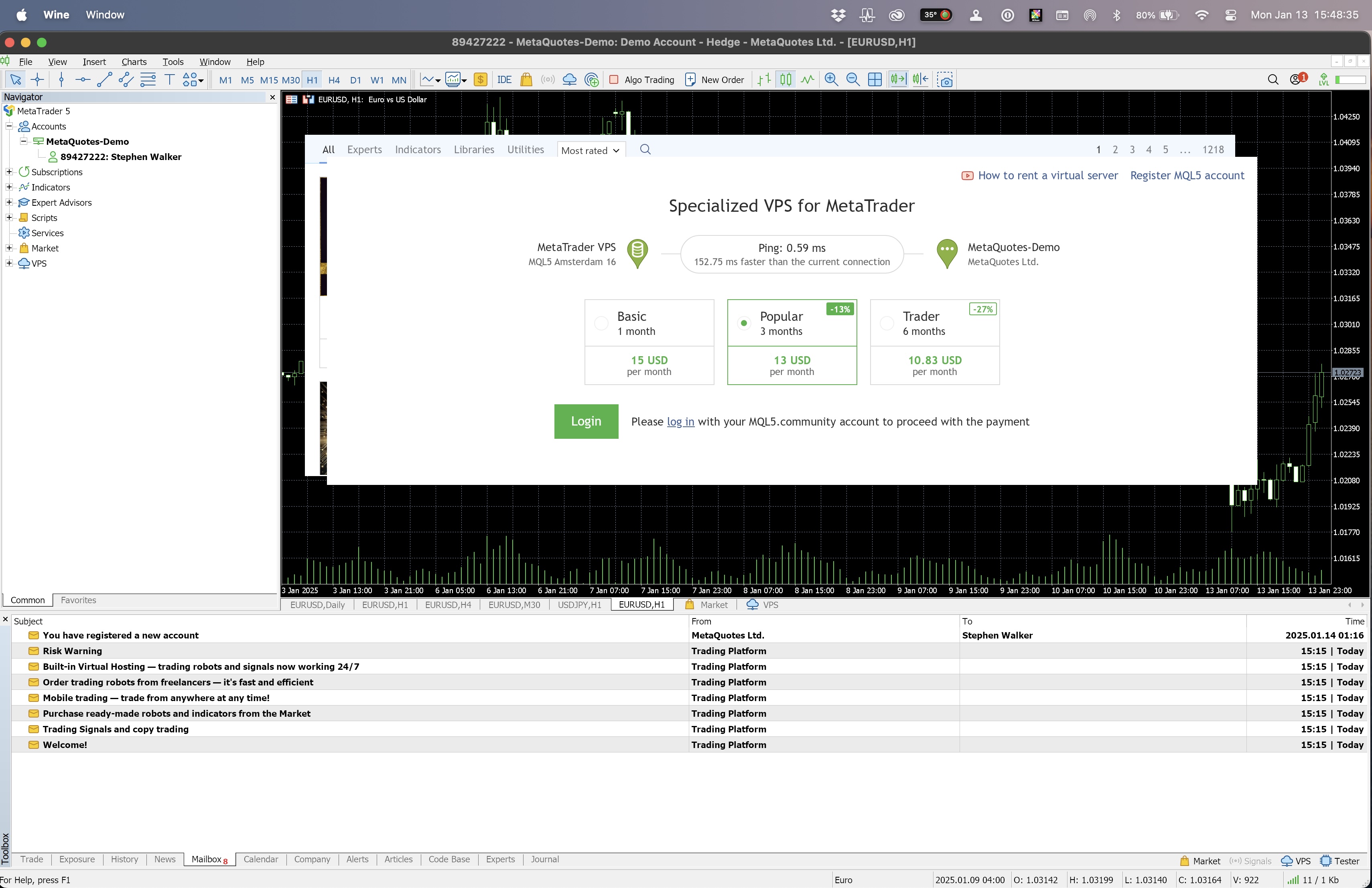
Task: Open Market shopping bag toolbar icon
Action: click(526, 79)
